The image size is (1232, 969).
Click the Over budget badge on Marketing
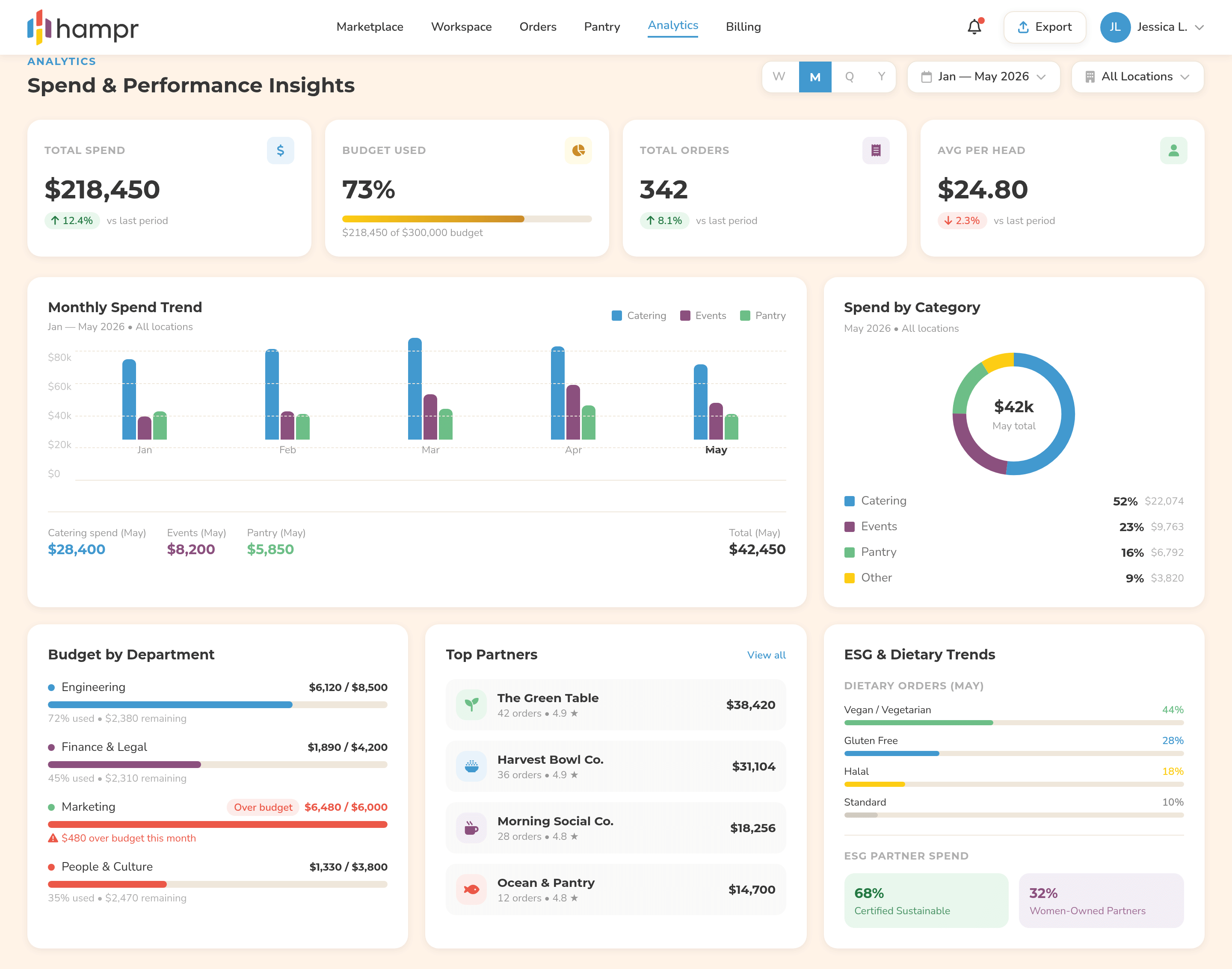click(263, 807)
